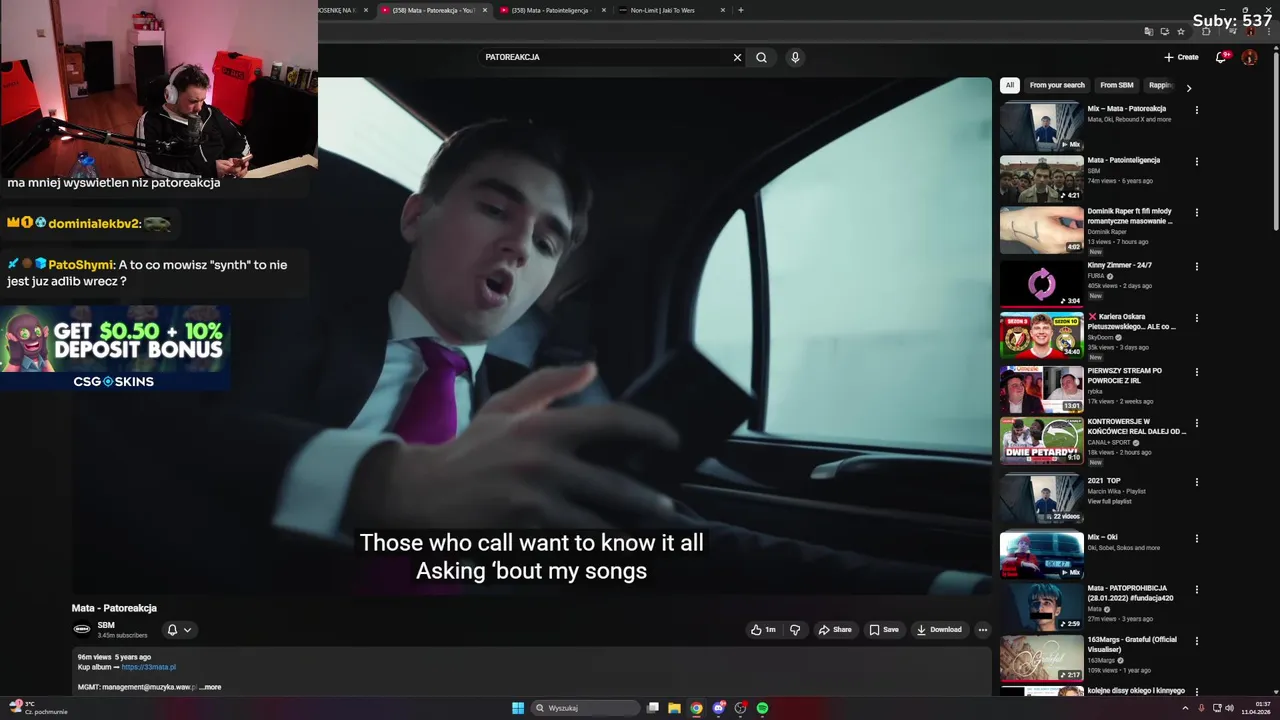Open options menu for Kariera Oskara Pietuszewskiego video
Screen dimensions: 1280x720
click(x=1197, y=318)
